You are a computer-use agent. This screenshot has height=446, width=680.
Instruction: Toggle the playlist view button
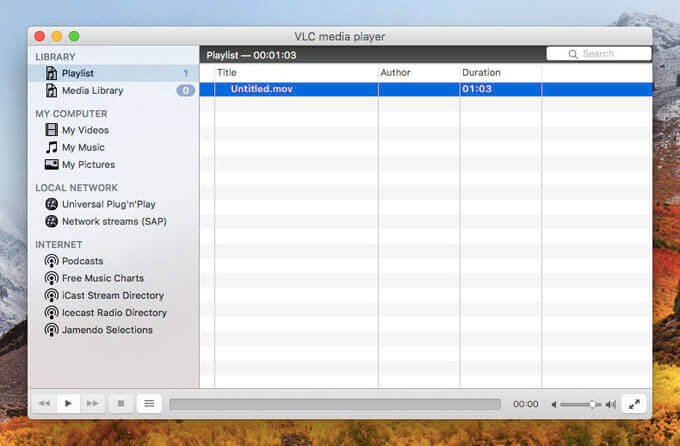click(x=149, y=403)
